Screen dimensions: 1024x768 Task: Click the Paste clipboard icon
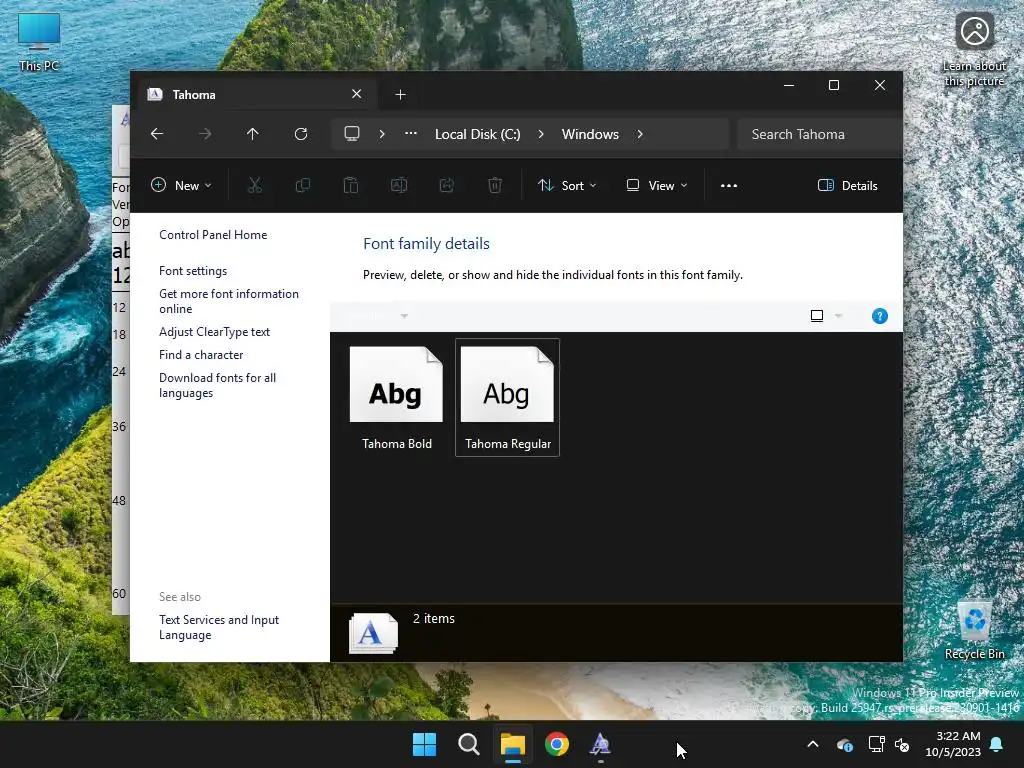(x=351, y=185)
